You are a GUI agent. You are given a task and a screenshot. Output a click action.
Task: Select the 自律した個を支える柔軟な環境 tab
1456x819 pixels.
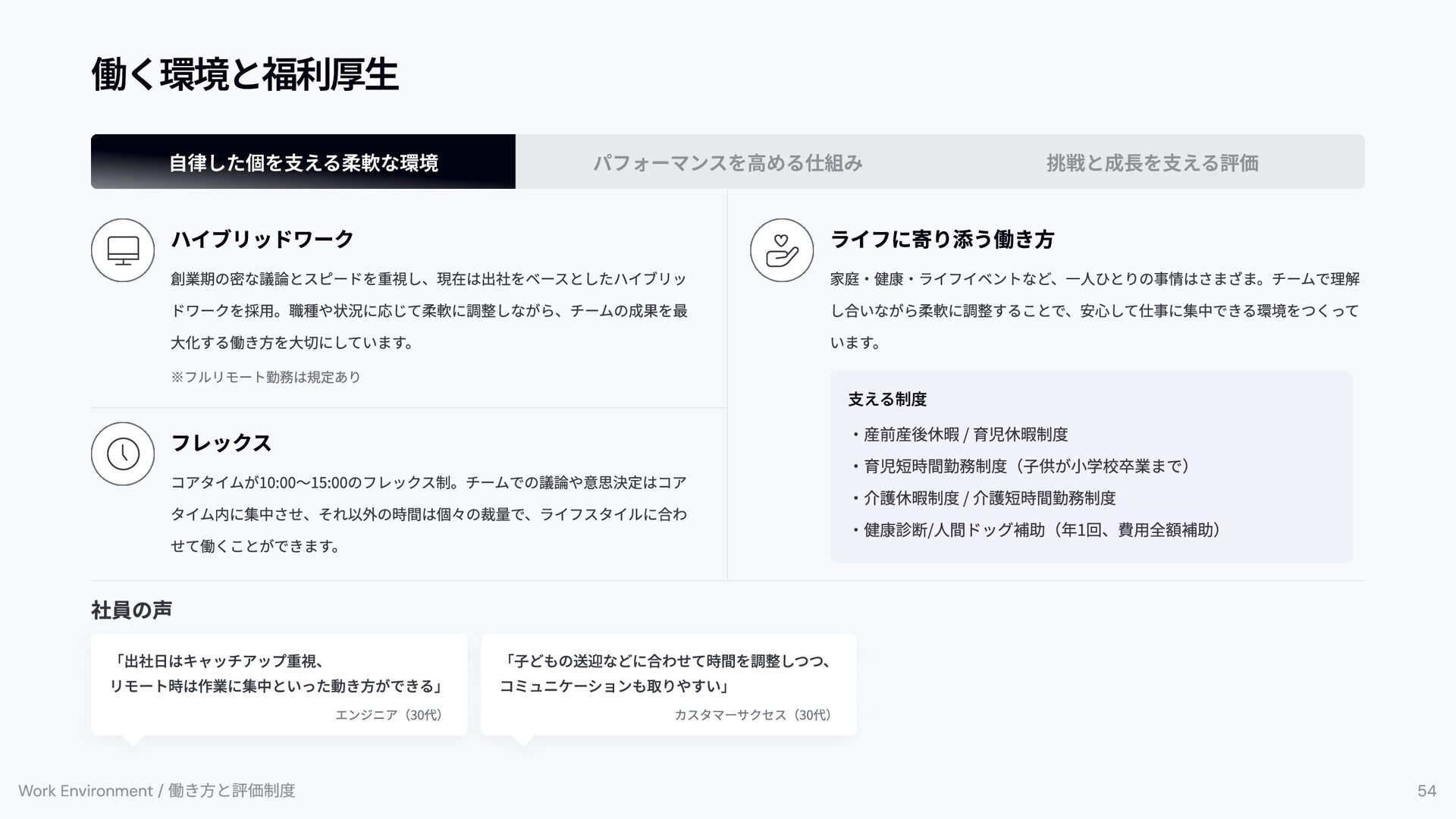pyautogui.click(x=303, y=162)
